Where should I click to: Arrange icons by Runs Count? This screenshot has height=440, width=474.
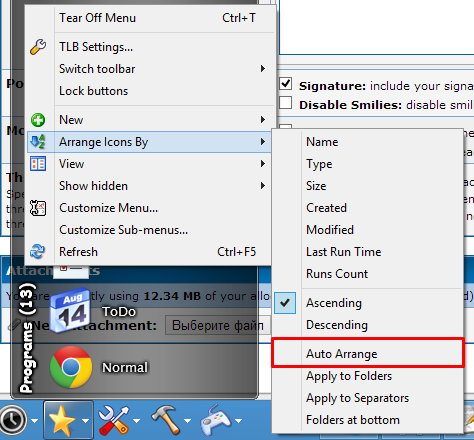tap(367, 274)
